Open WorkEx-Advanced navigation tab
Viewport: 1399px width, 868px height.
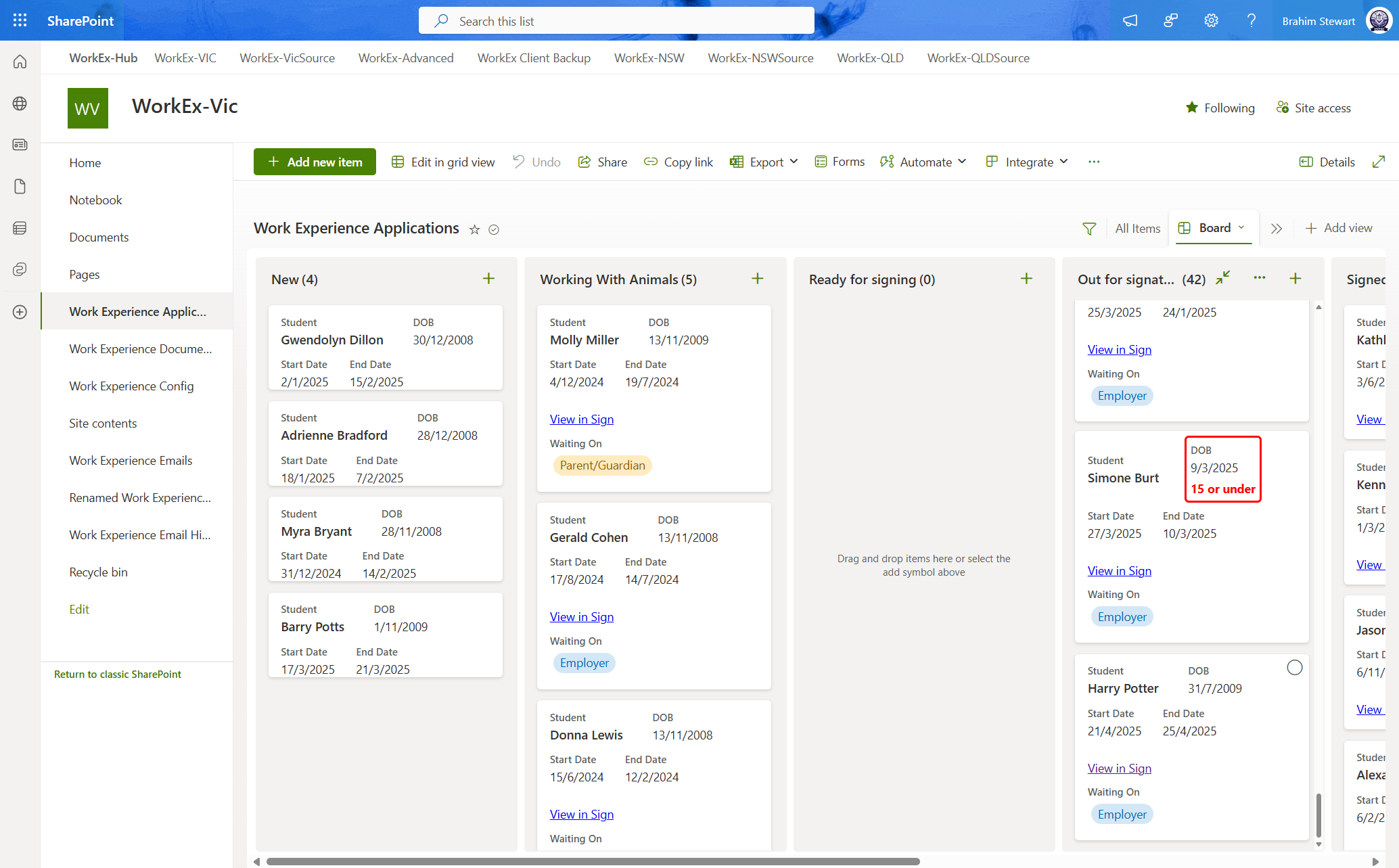tap(406, 58)
